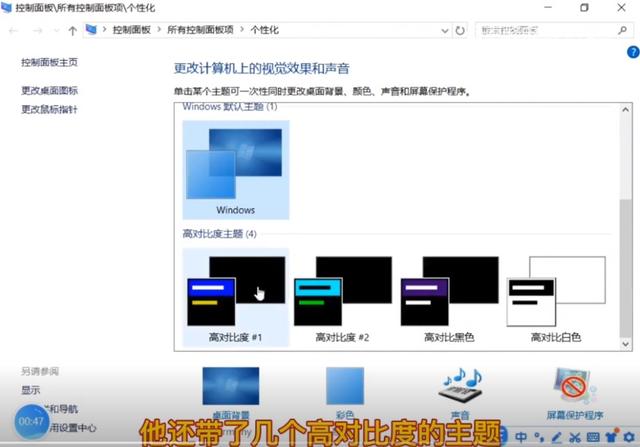Viewport: 640px width, 447px height.
Task: Open the IME settings gear icon
Action: tap(629, 437)
